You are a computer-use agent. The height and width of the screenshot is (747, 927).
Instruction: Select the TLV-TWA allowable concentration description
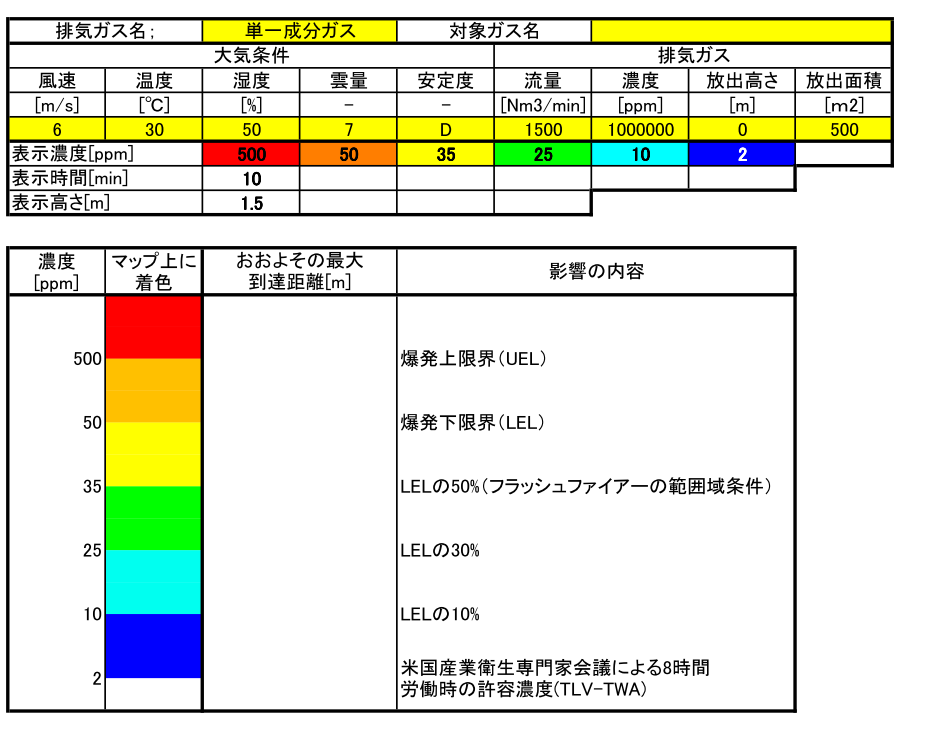(x=555, y=678)
